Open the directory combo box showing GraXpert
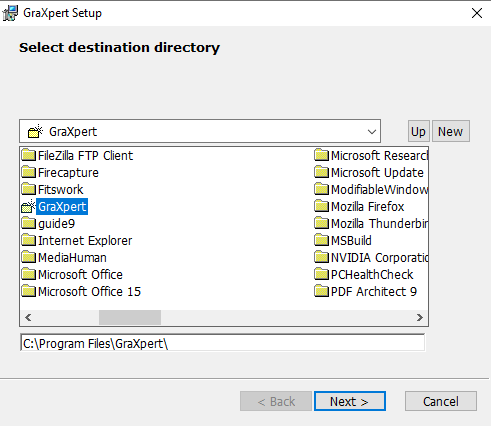Screen dimensions: 491x426 (200, 131)
